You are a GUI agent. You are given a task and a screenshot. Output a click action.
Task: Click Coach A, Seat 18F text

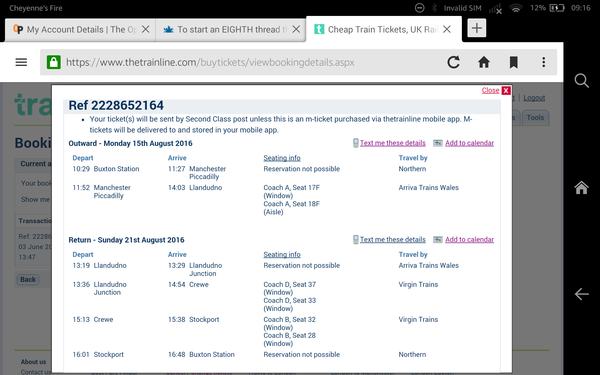point(292,204)
